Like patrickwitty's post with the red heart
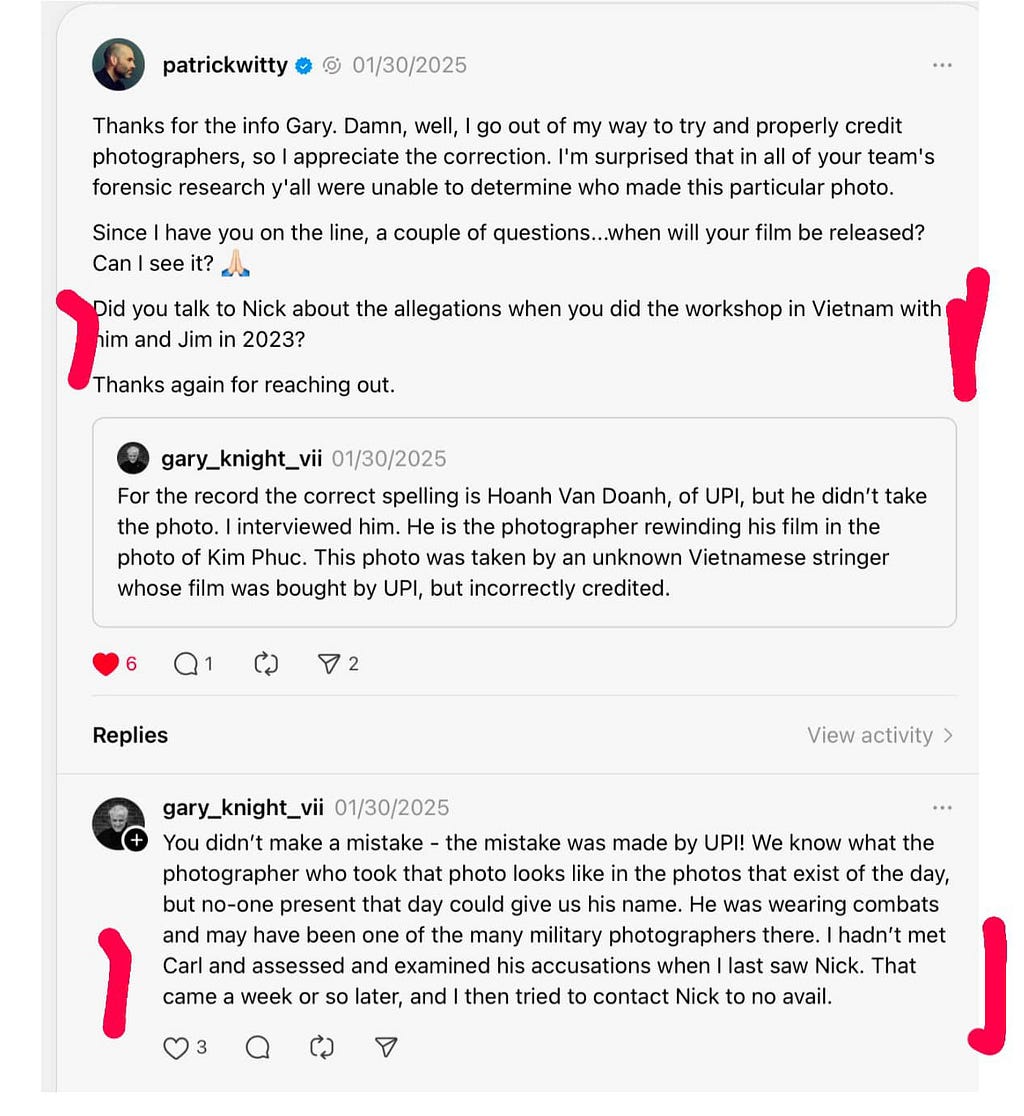 pyautogui.click(x=105, y=664)
